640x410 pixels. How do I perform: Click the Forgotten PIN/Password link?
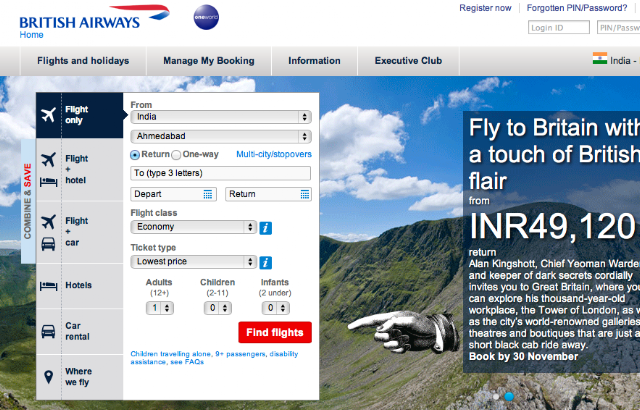pyautogui.click(x=577, y=8)
